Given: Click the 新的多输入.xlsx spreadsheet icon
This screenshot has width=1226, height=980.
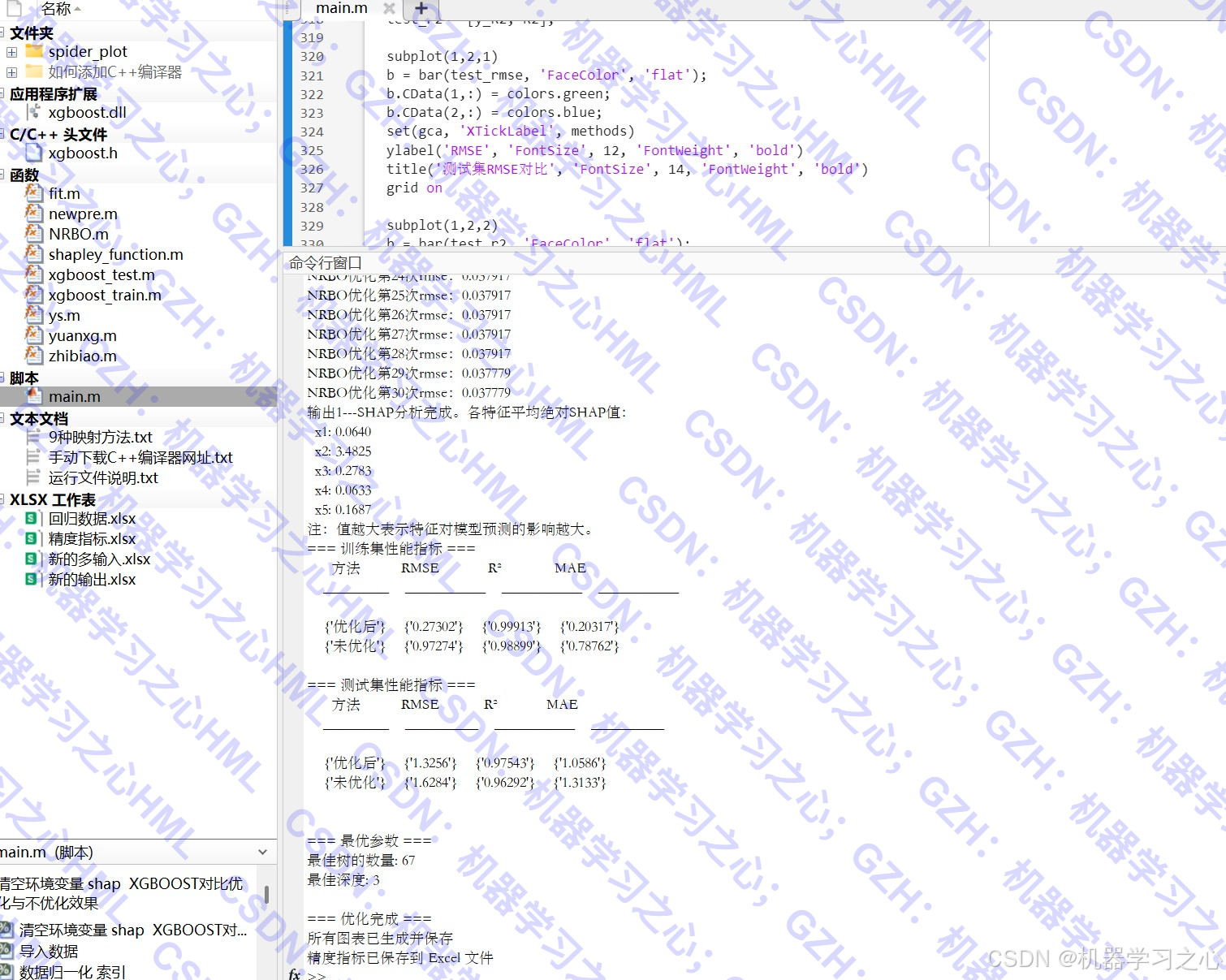Looking at the screenshot, I should tap(32, 559).
